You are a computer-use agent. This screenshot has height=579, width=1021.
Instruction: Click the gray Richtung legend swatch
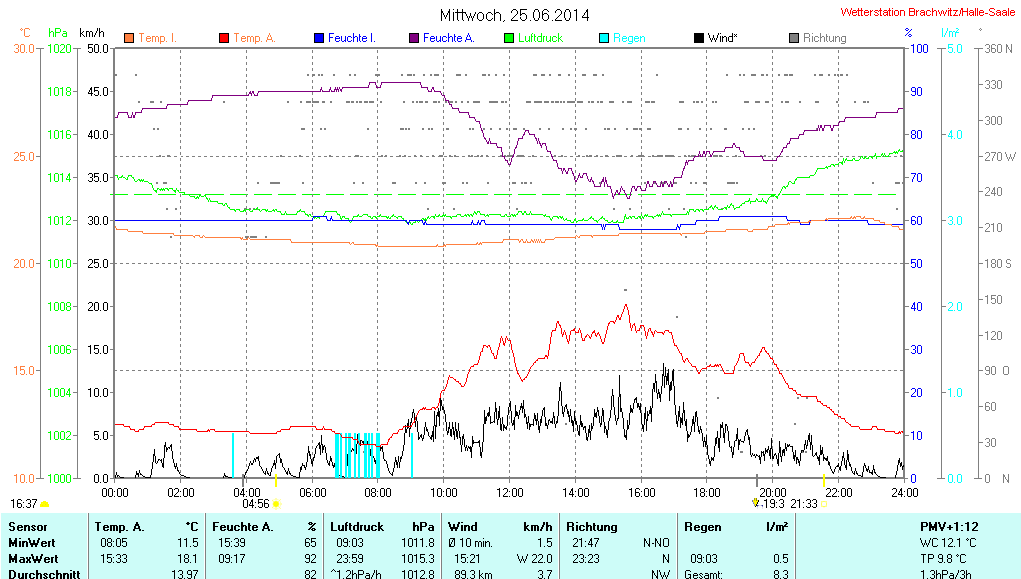[794, 38]
